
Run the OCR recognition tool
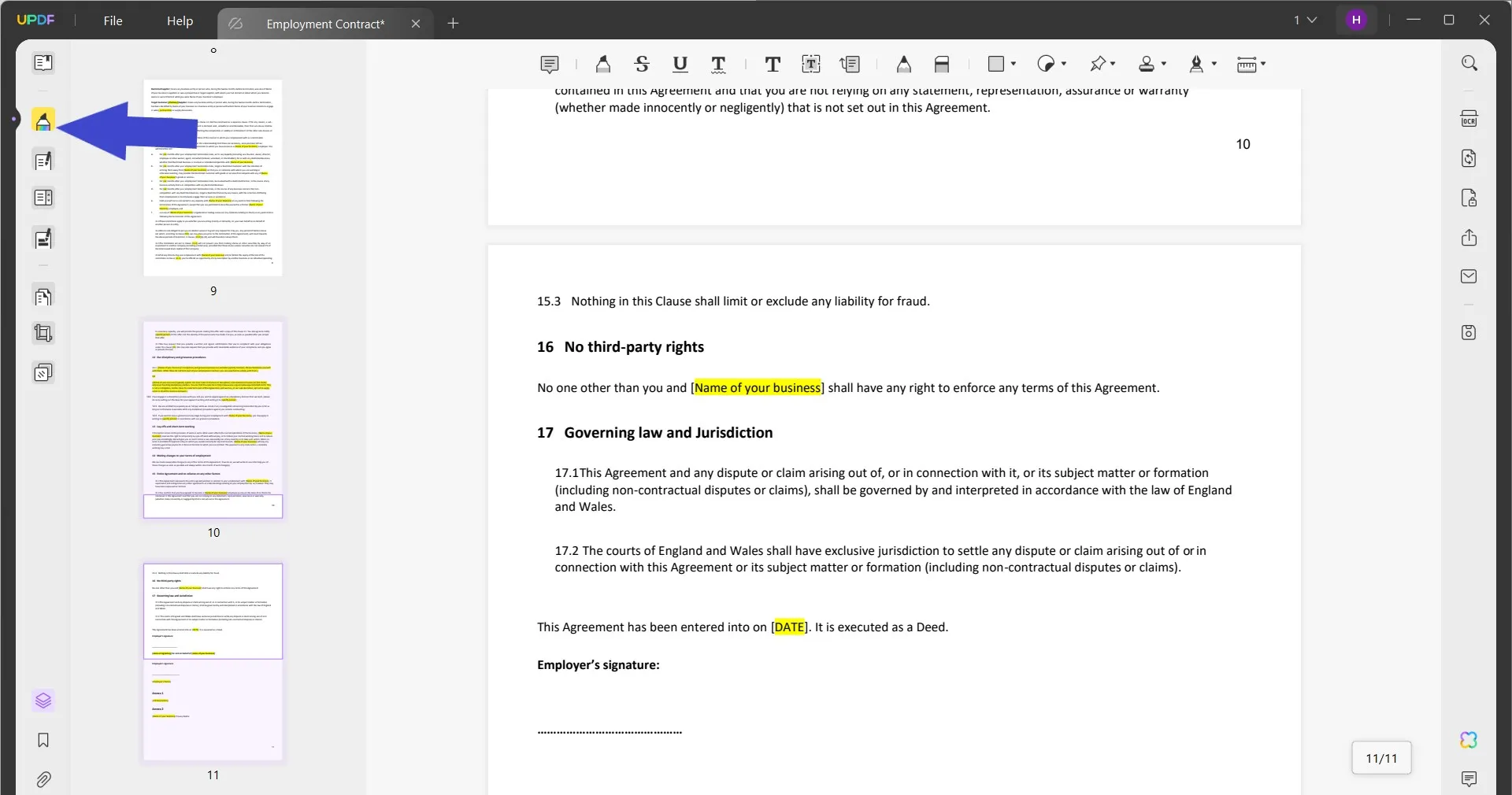1469,119
